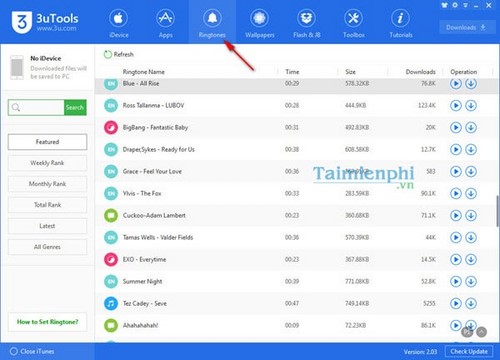Click the ringtone search field
The image size is (500, 360).
[36, 107]
